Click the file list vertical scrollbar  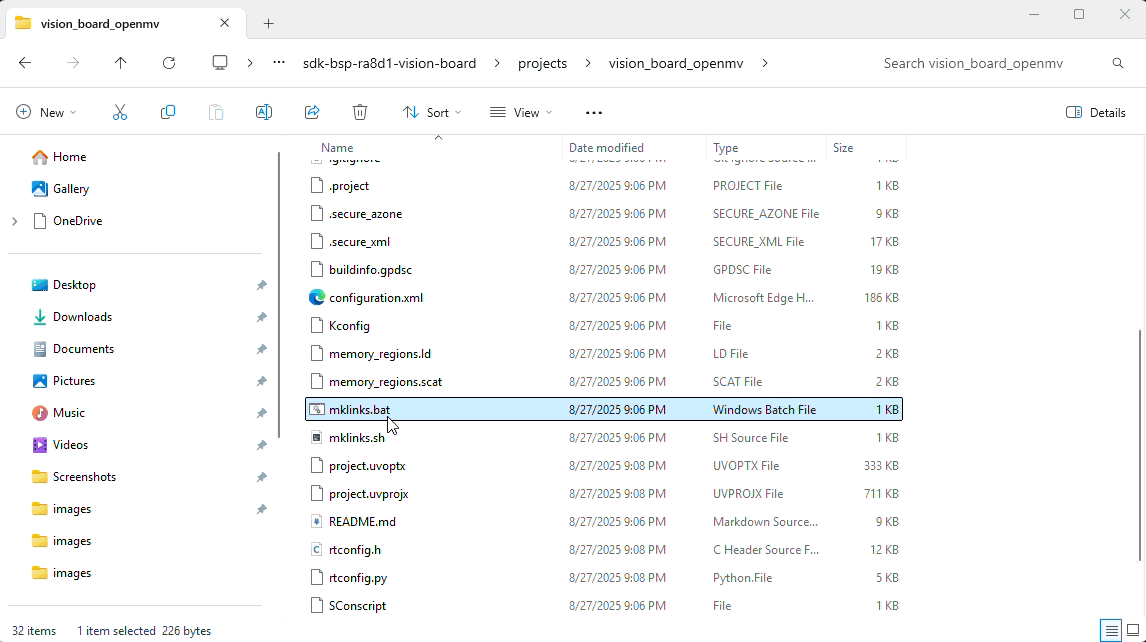click(1139, 445)
